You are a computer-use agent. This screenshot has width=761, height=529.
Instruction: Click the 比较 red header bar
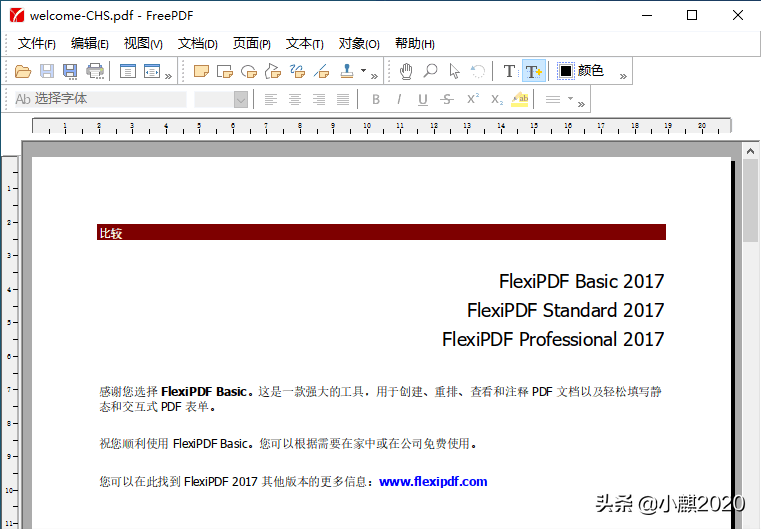(381, 232)
